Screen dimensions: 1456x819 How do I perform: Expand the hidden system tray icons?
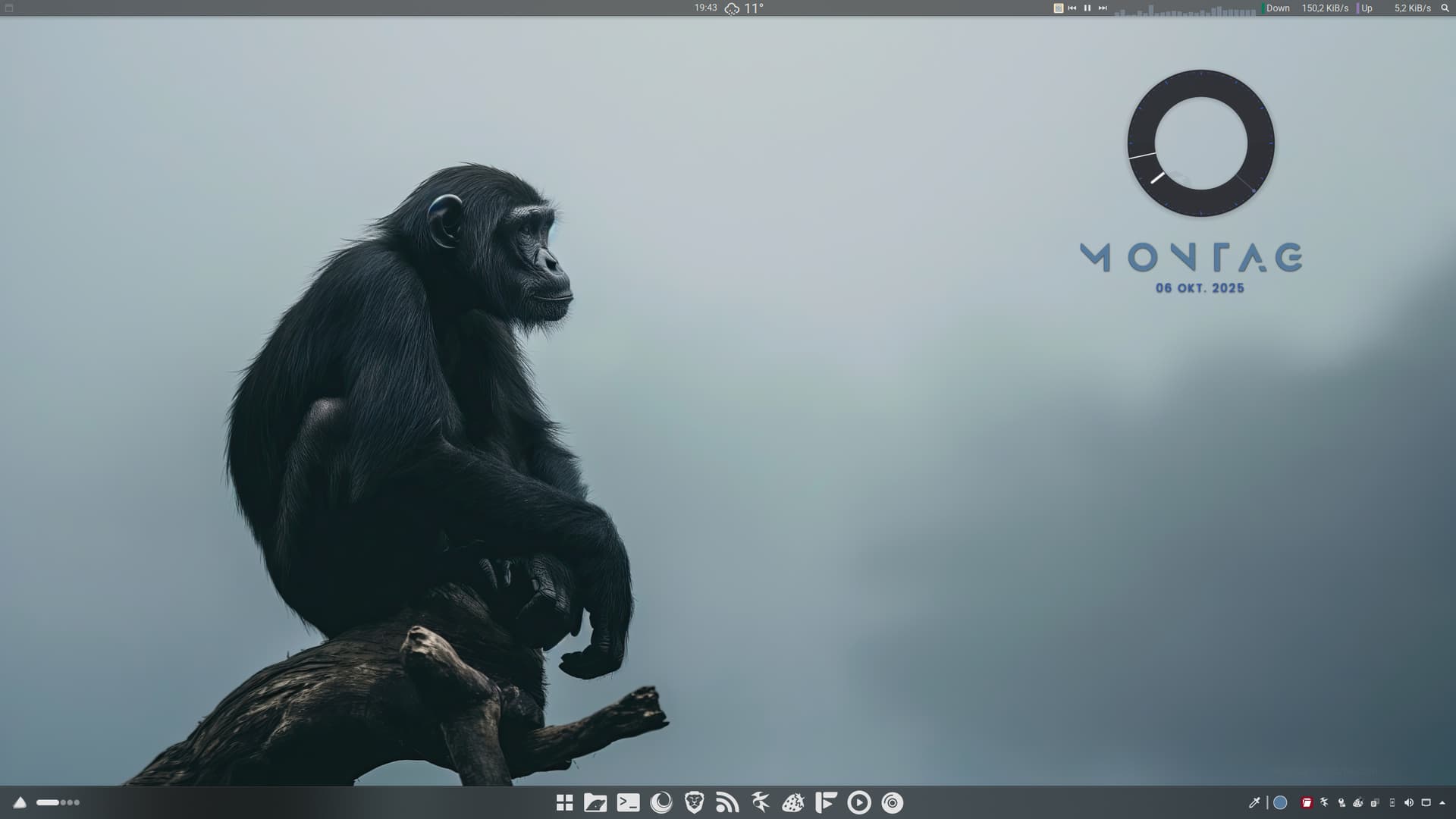(x=1442, y=802)
